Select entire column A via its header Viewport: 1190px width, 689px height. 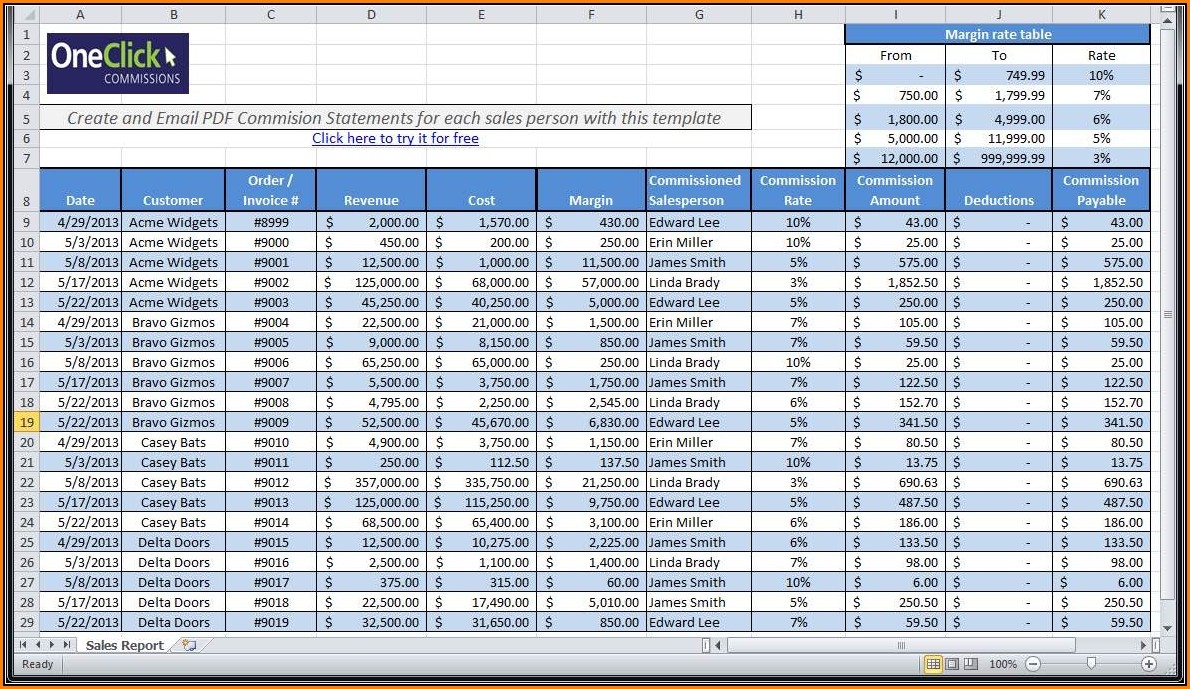point(80,14)
